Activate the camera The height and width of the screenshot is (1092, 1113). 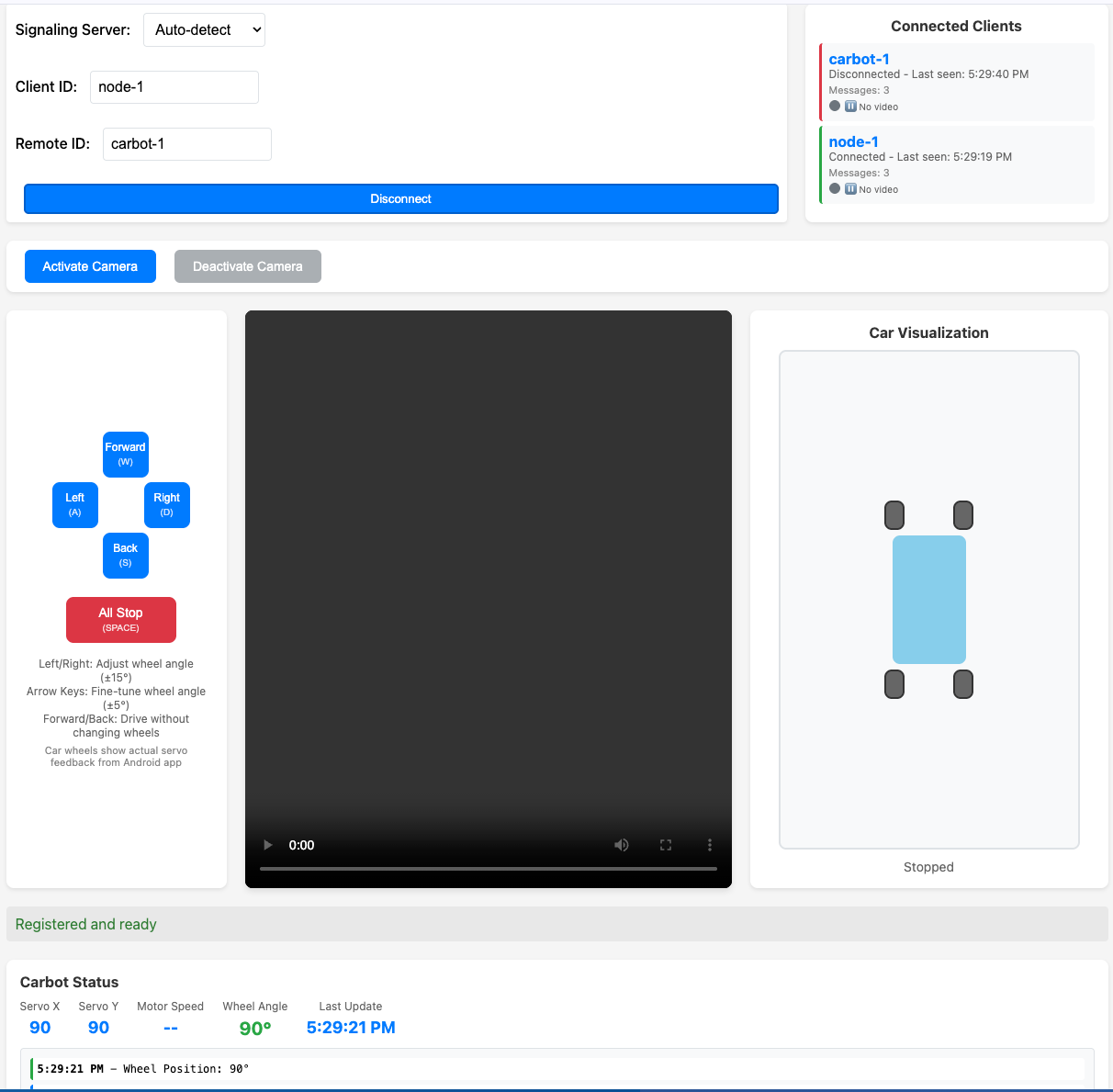90,266
